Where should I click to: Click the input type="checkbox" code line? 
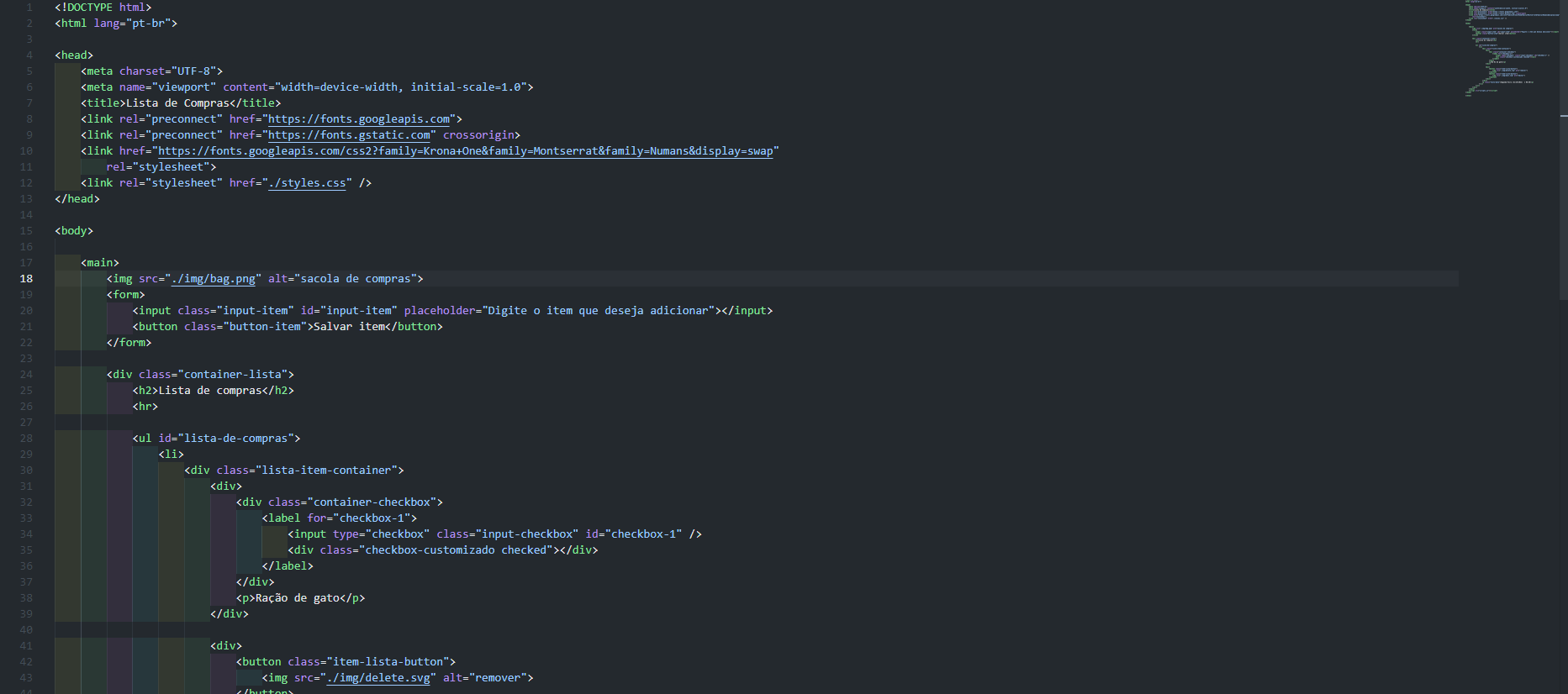tap(495, 534)
